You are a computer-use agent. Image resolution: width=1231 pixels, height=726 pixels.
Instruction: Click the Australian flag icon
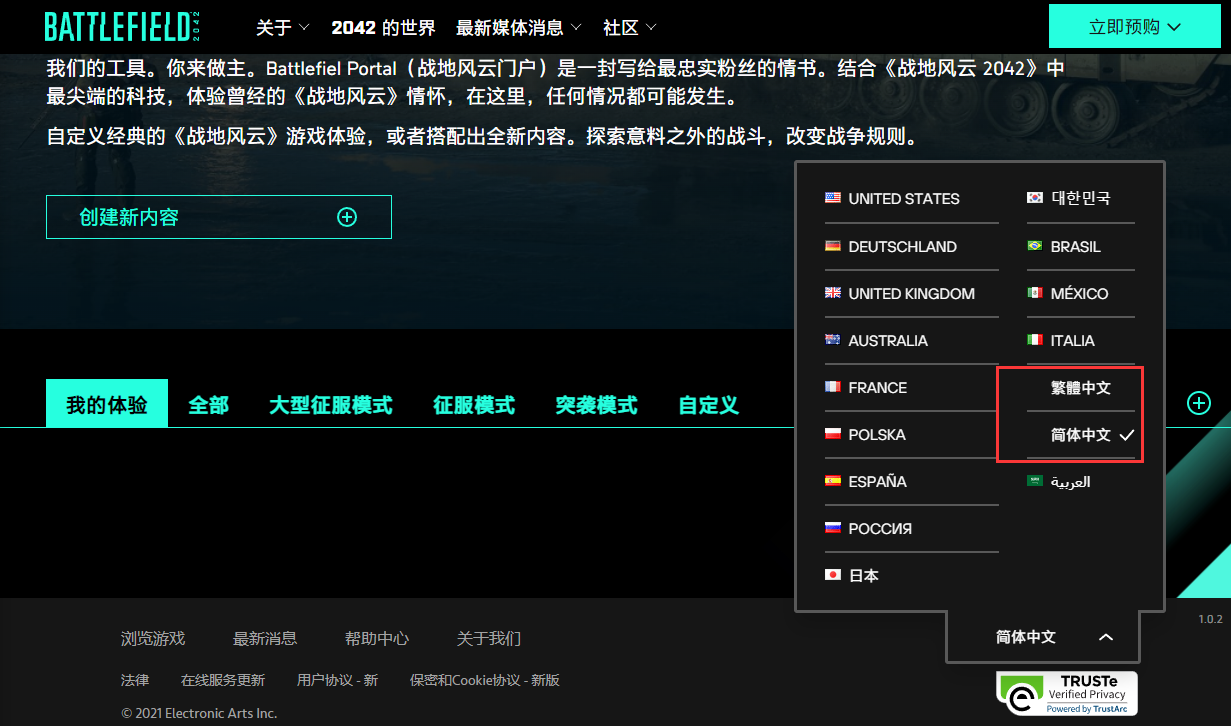(833, 340)
